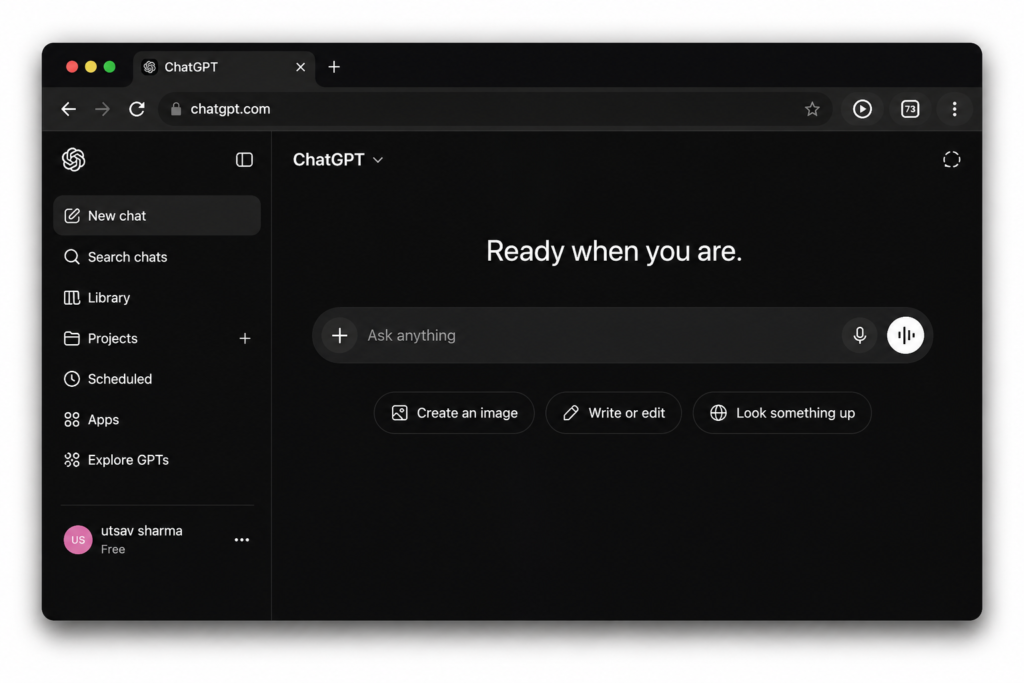1024x683 pixels.
Task: Open a new browser tab
Action: click(x=334, y=67)
